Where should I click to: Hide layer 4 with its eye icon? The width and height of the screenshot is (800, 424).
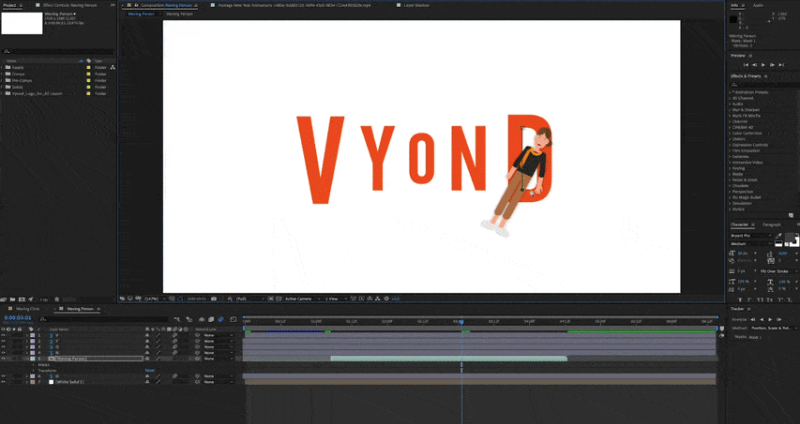click(3, 353)
